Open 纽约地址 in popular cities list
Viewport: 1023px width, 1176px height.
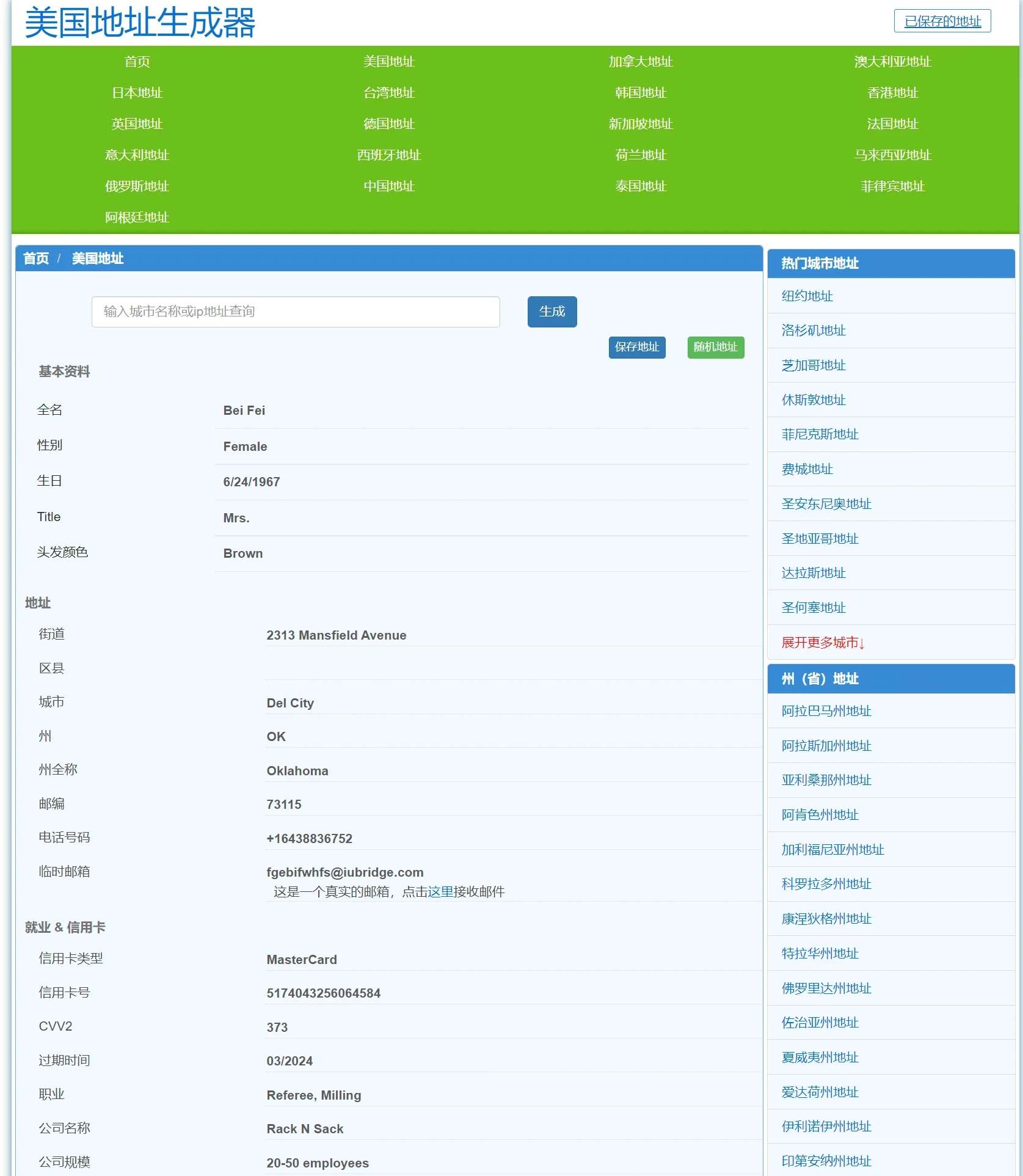(x=807, y=296)
